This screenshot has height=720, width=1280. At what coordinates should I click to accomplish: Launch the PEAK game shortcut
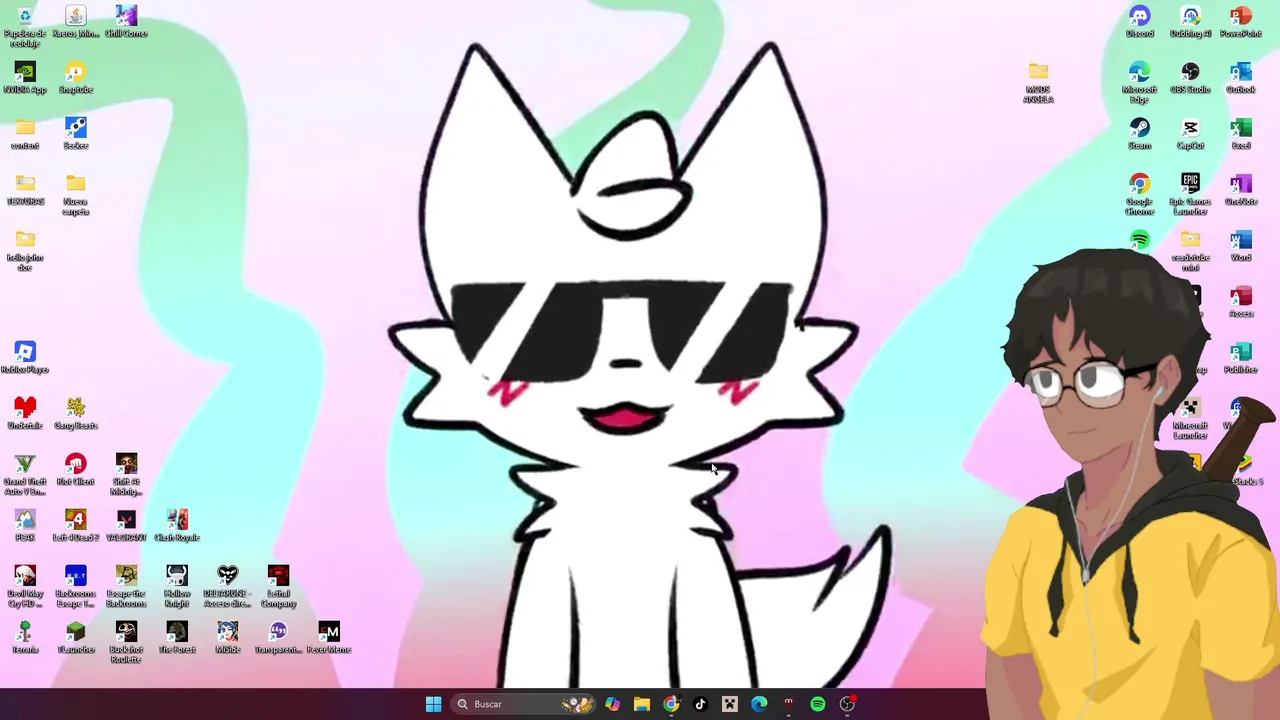(x=25, y=526)
